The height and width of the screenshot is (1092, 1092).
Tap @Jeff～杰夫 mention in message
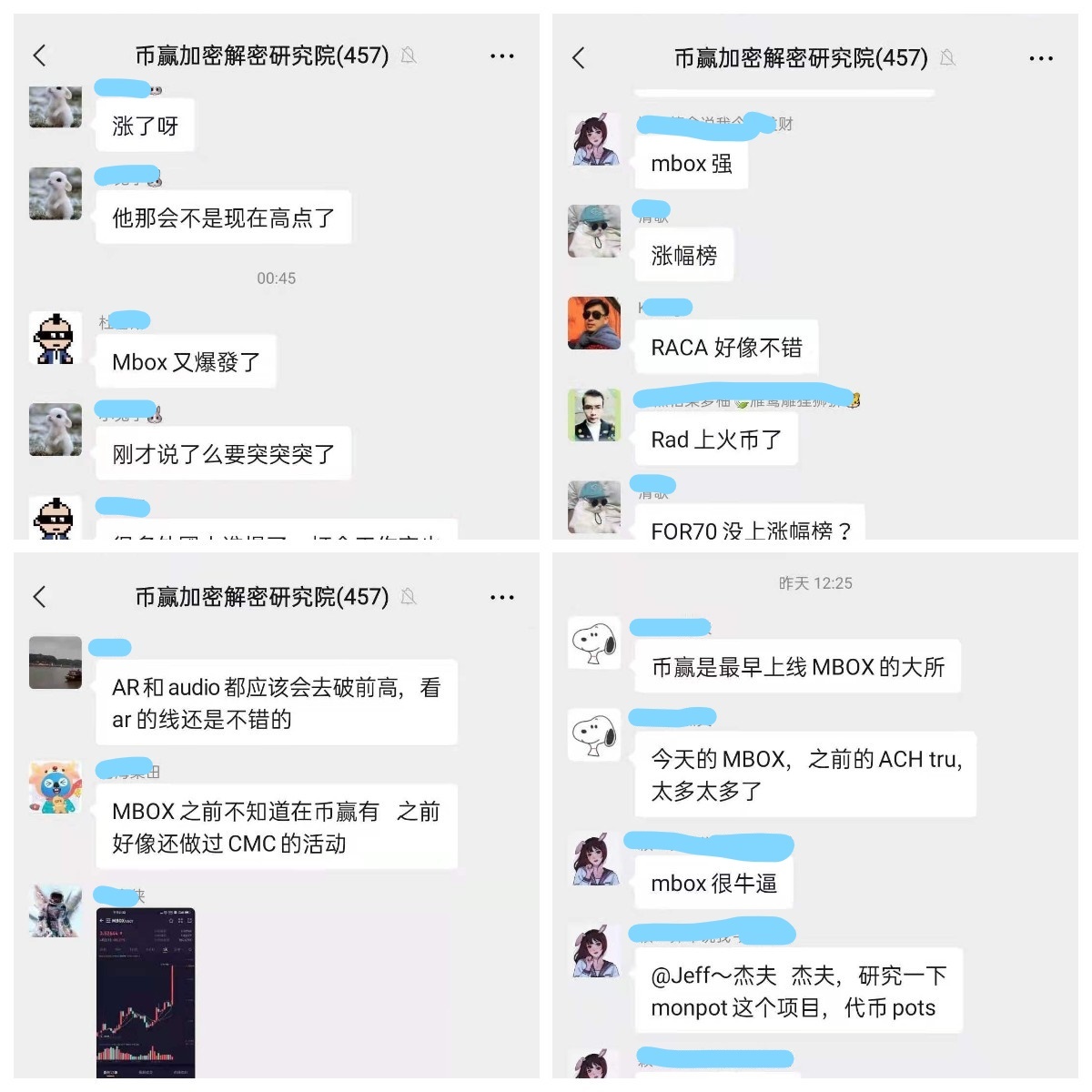pos(713,976)
